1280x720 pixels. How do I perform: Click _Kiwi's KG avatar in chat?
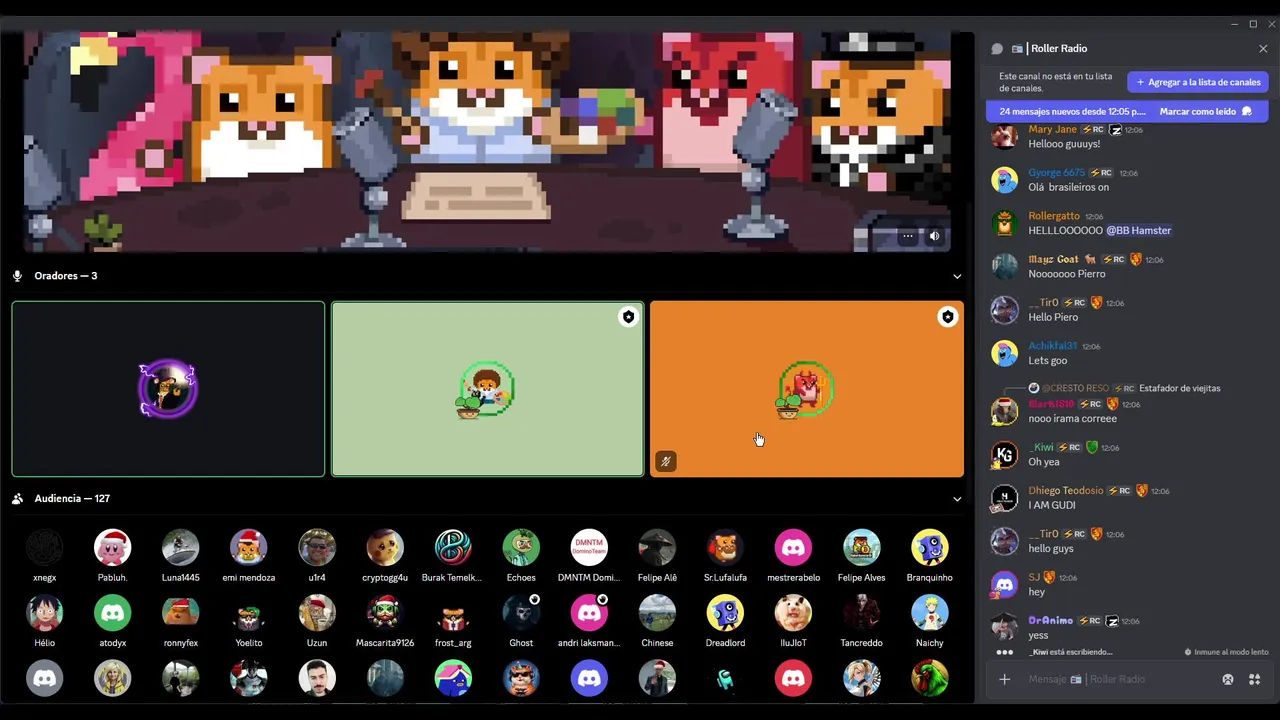point(1004,454)
